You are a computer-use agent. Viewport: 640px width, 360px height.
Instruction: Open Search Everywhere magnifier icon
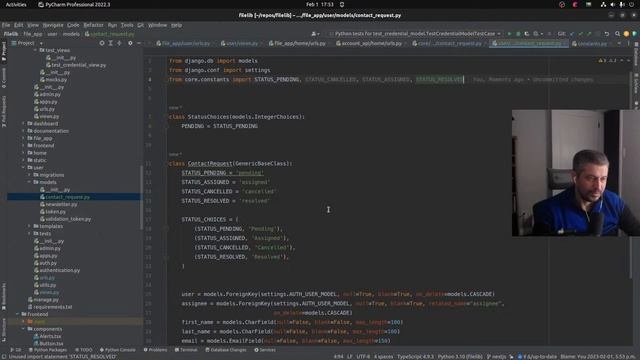point(618,34)
